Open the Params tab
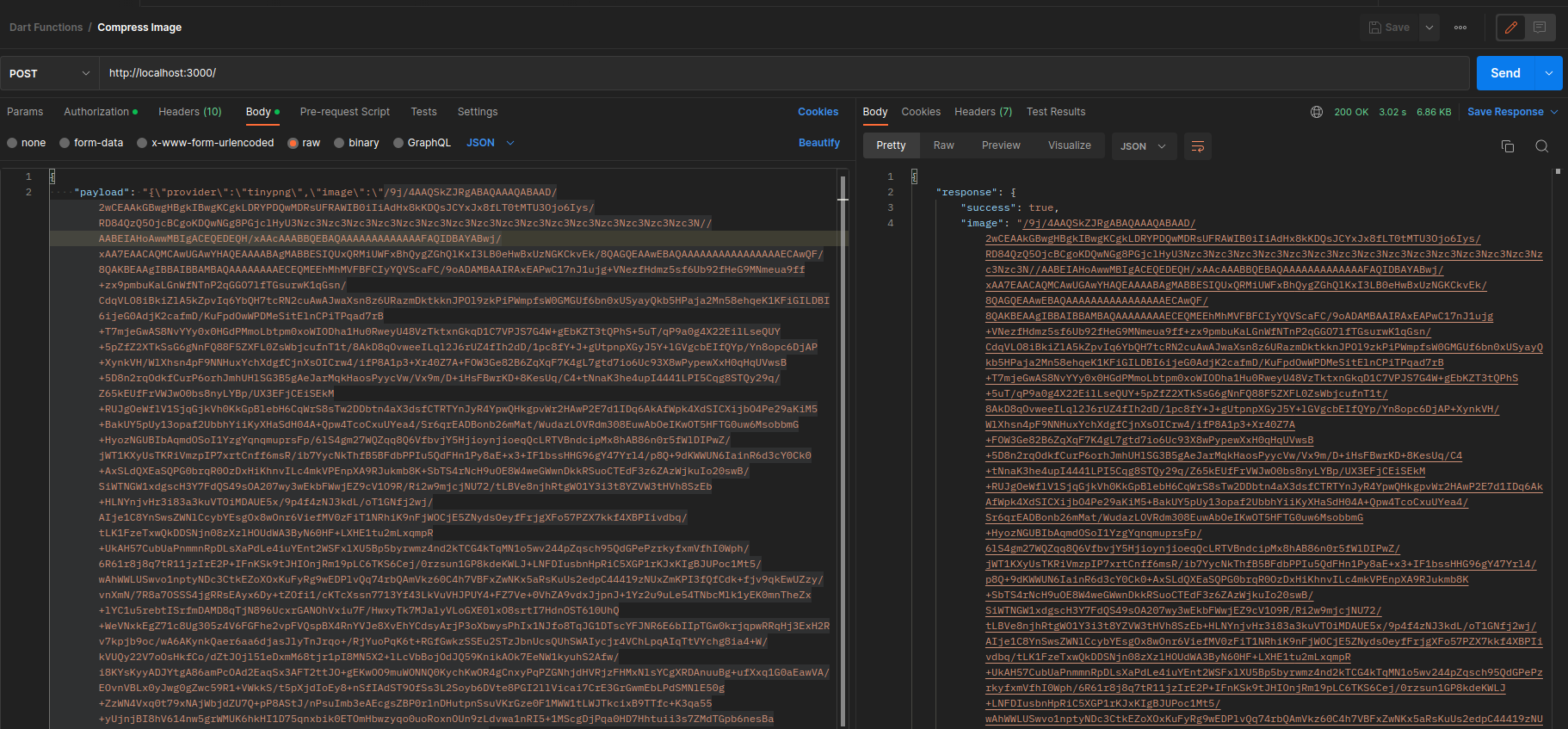 click(x=25, y=112)
